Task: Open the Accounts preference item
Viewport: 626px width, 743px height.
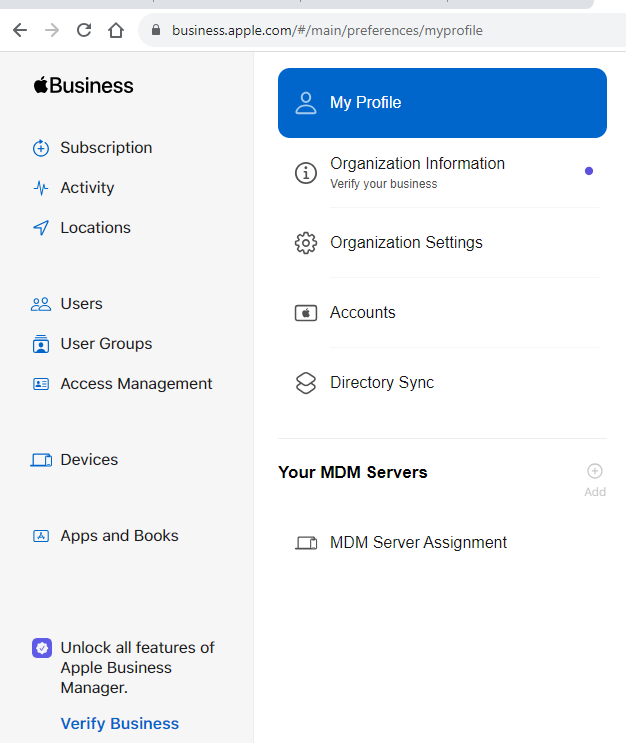Action: click(442, 313)
